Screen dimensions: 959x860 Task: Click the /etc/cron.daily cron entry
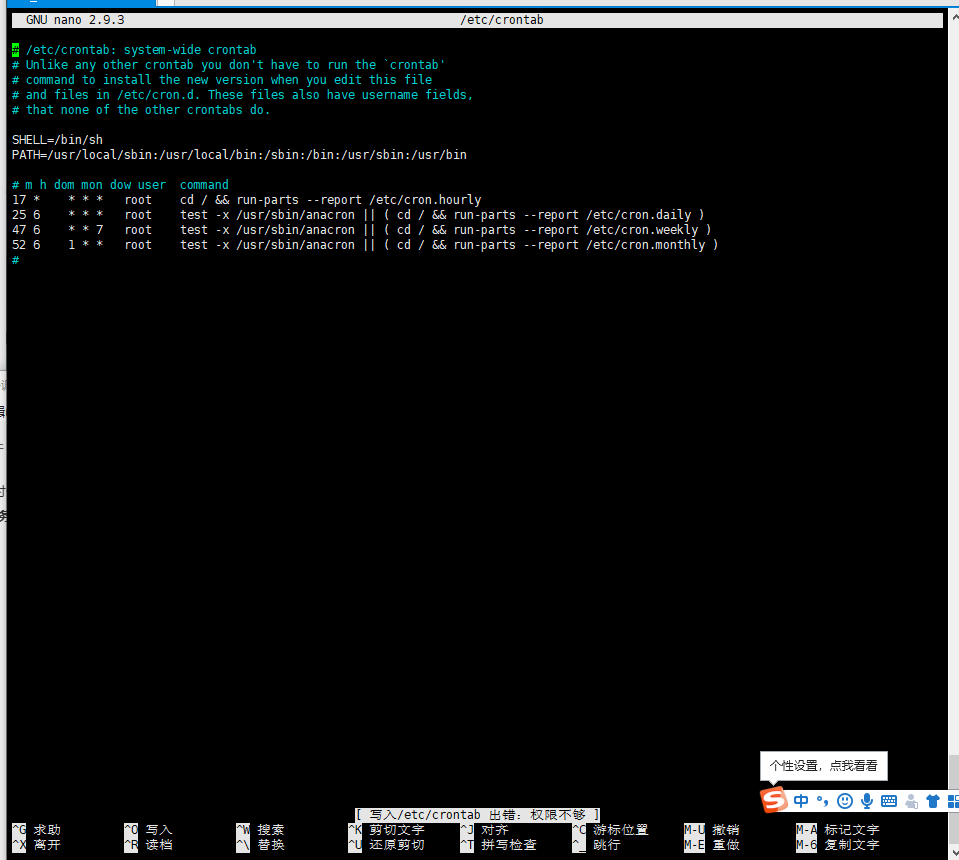tap(358, 214)
